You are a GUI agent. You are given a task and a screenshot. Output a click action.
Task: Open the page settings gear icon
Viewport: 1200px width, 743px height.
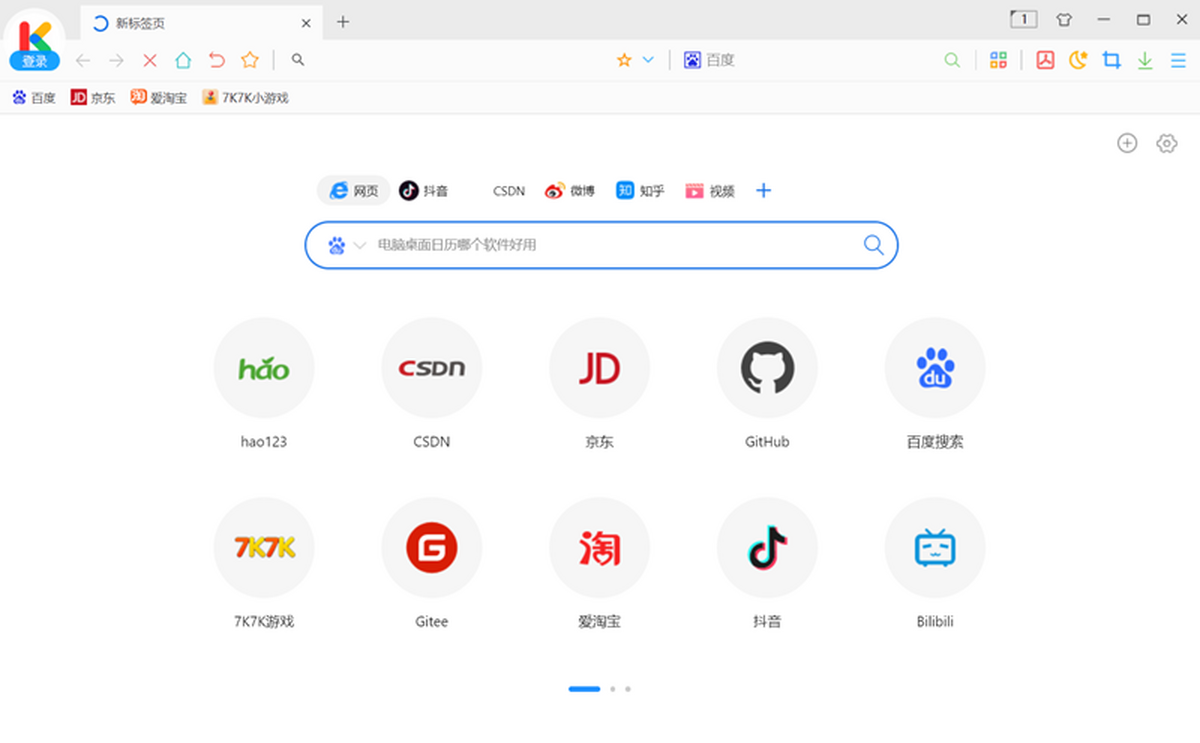(x=1166, y=143)
